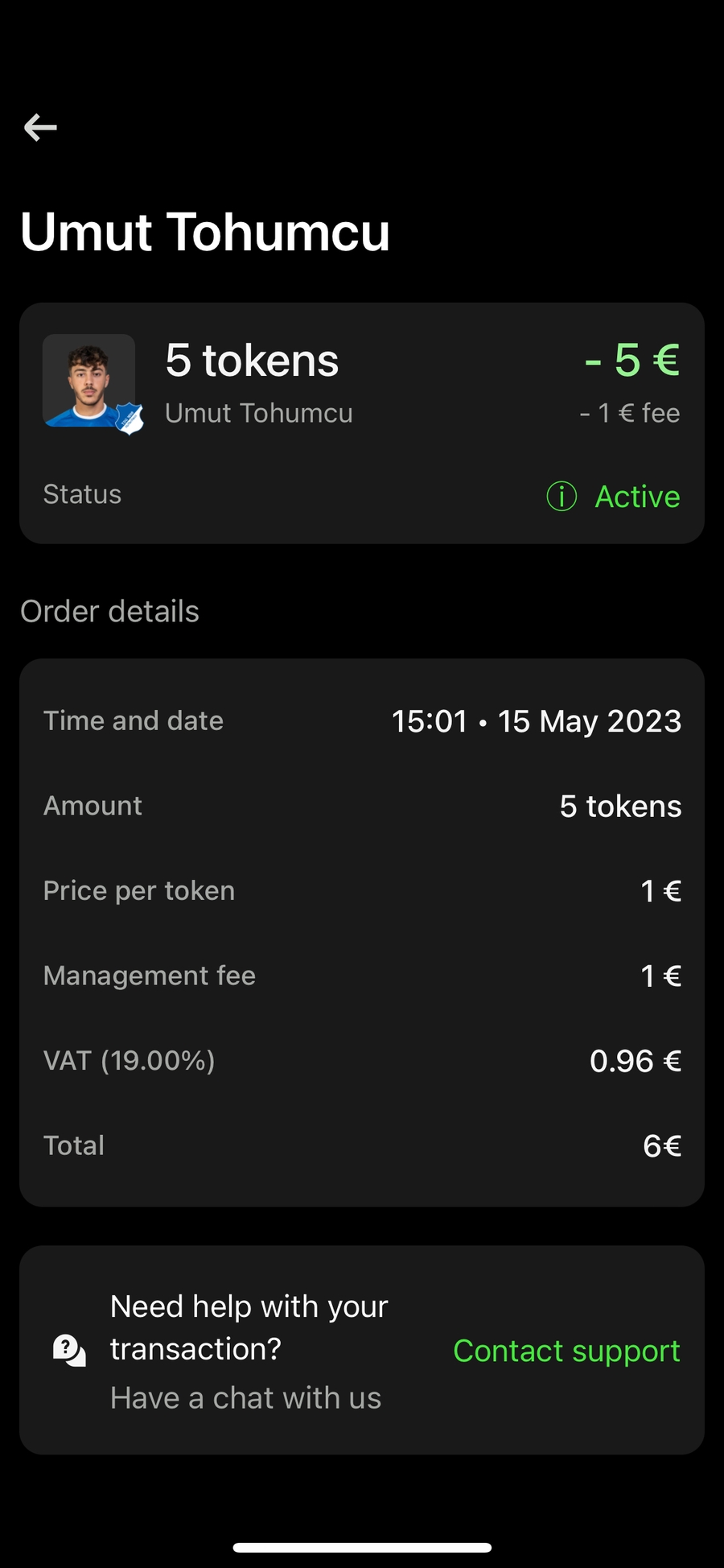Tap the - 1 € fee text
Viewport: 724px width, 1568px height.
tap(630, 413)
